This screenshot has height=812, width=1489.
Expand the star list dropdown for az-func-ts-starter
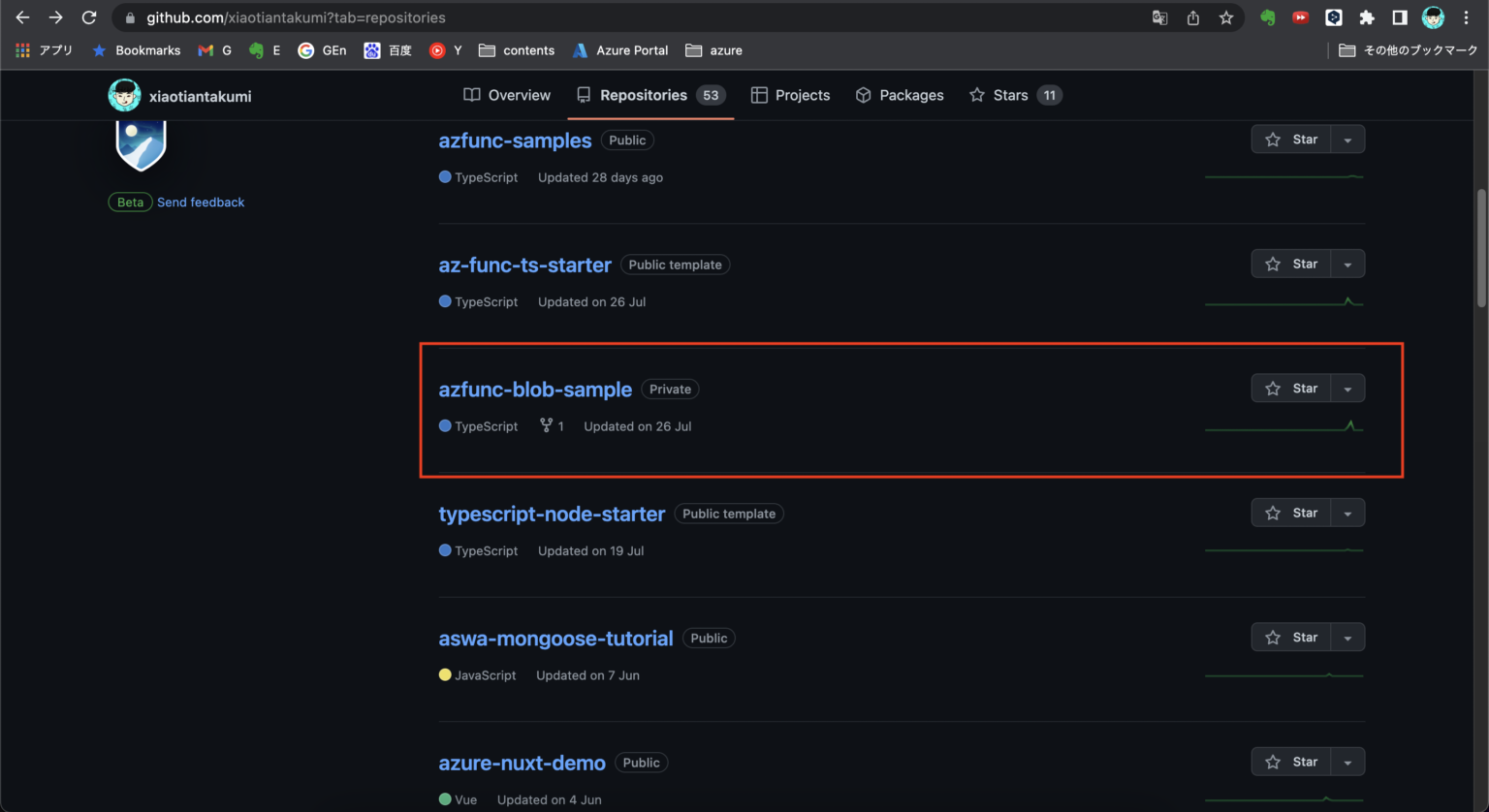pos(1347,265)
